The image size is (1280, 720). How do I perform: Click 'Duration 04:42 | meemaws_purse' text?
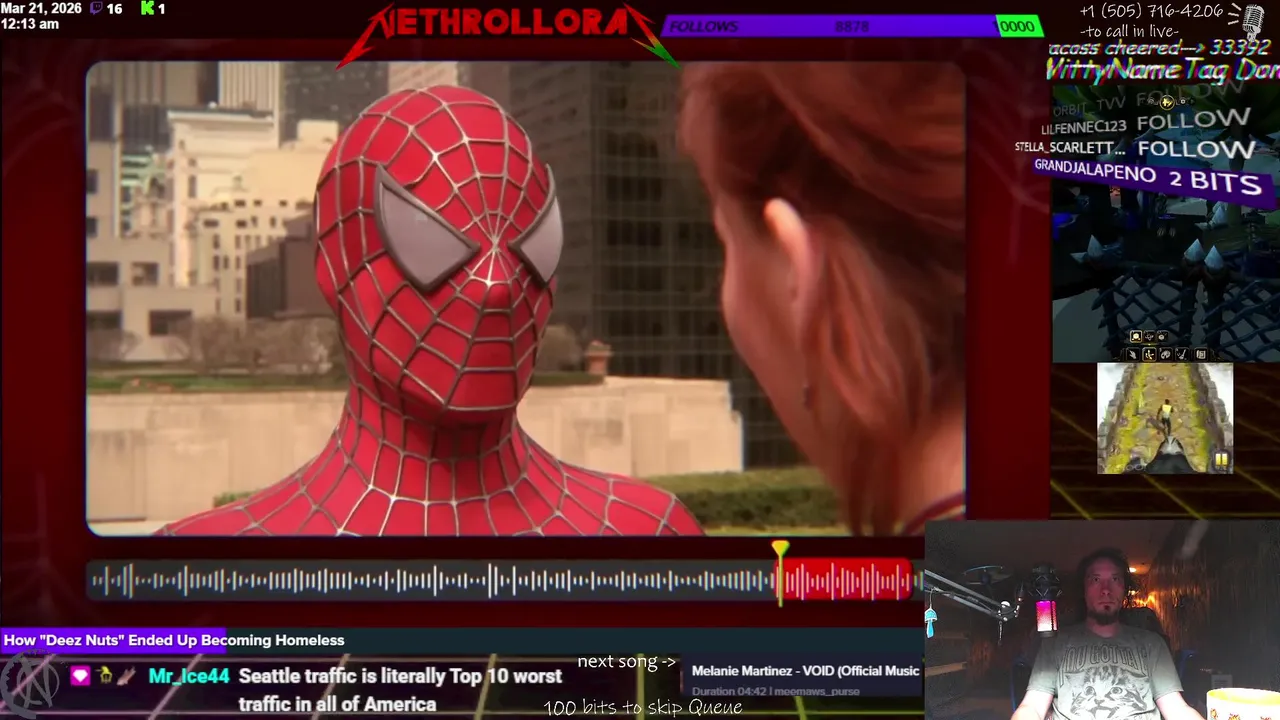775,691
